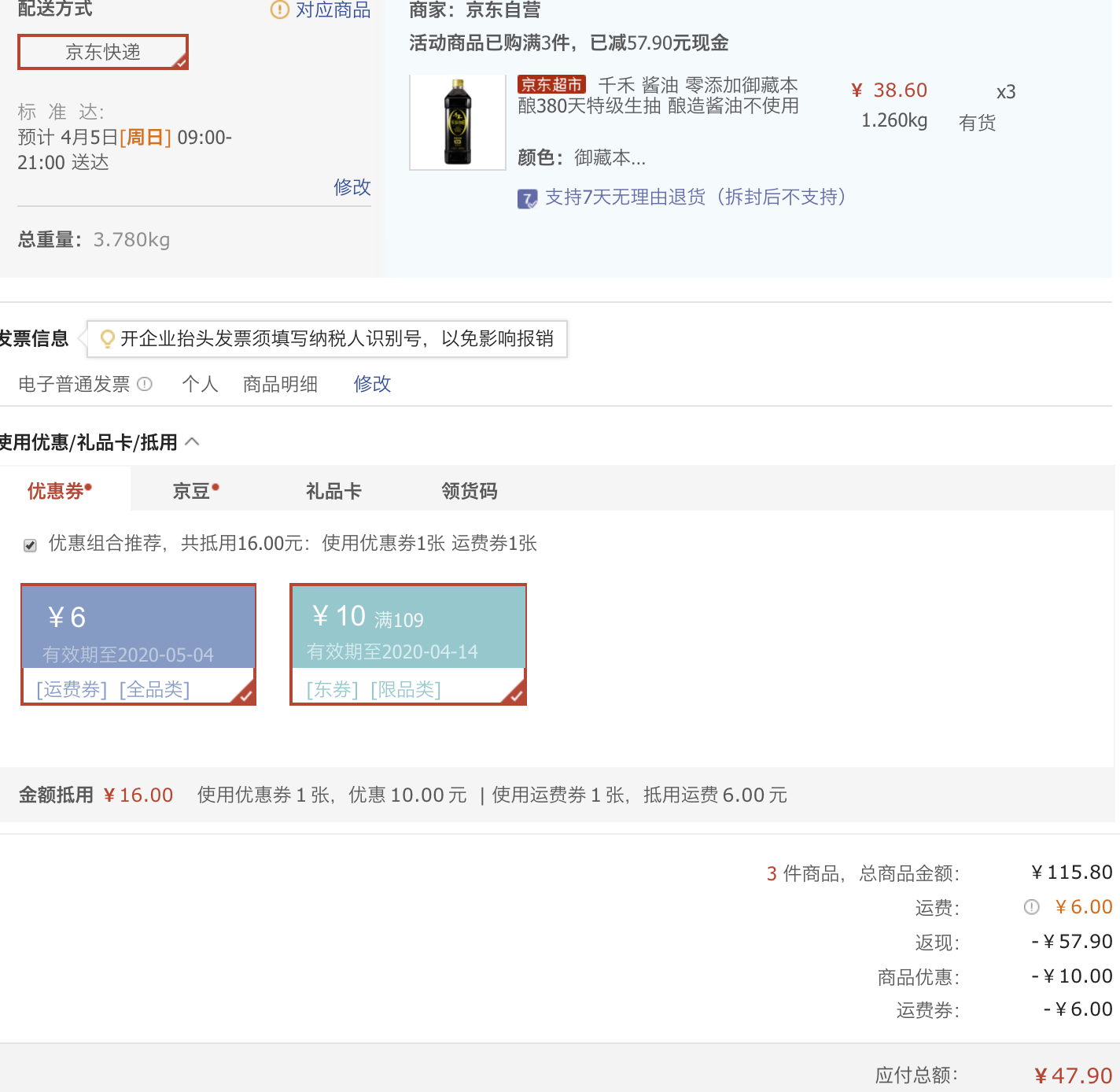Click the 总商品金额 ¥115.80 value
Viewport: 1120px width, 1092px height.
pos(1072,872)
